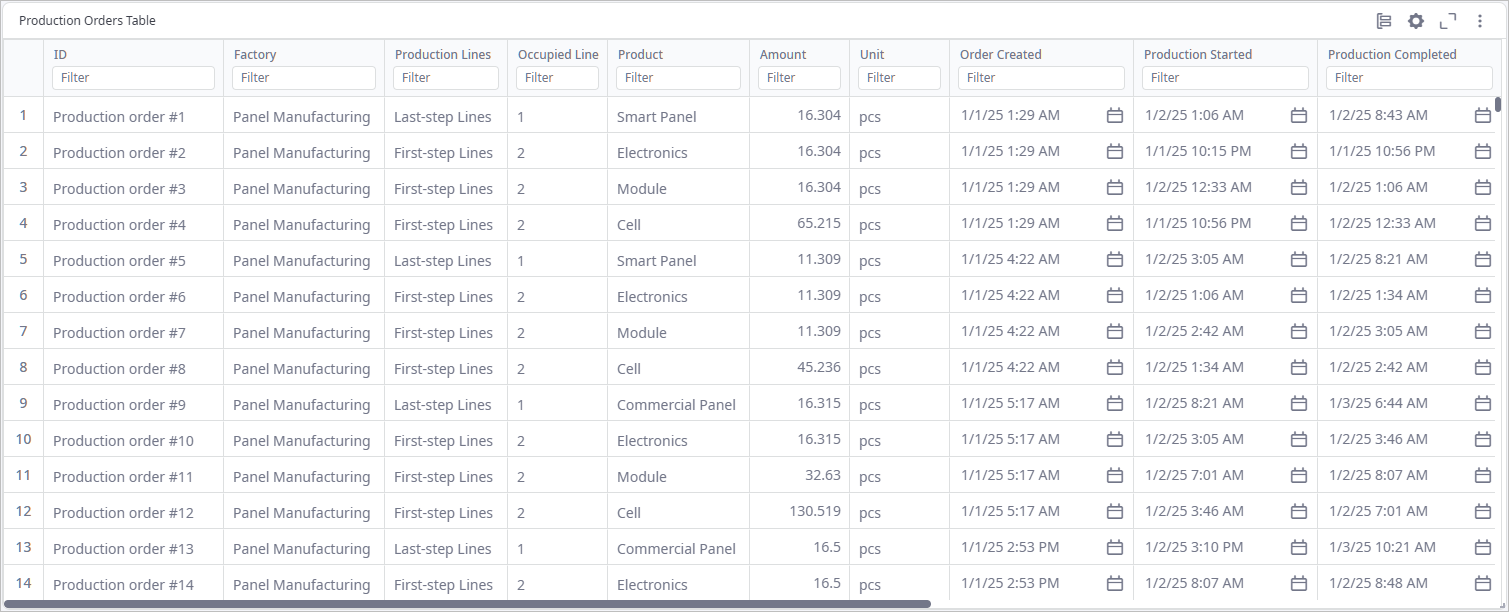Click the vertical scrollbar thumb on right
Image resolution: width=1509 pixels, height=612 pixels.
point(1498,104)
